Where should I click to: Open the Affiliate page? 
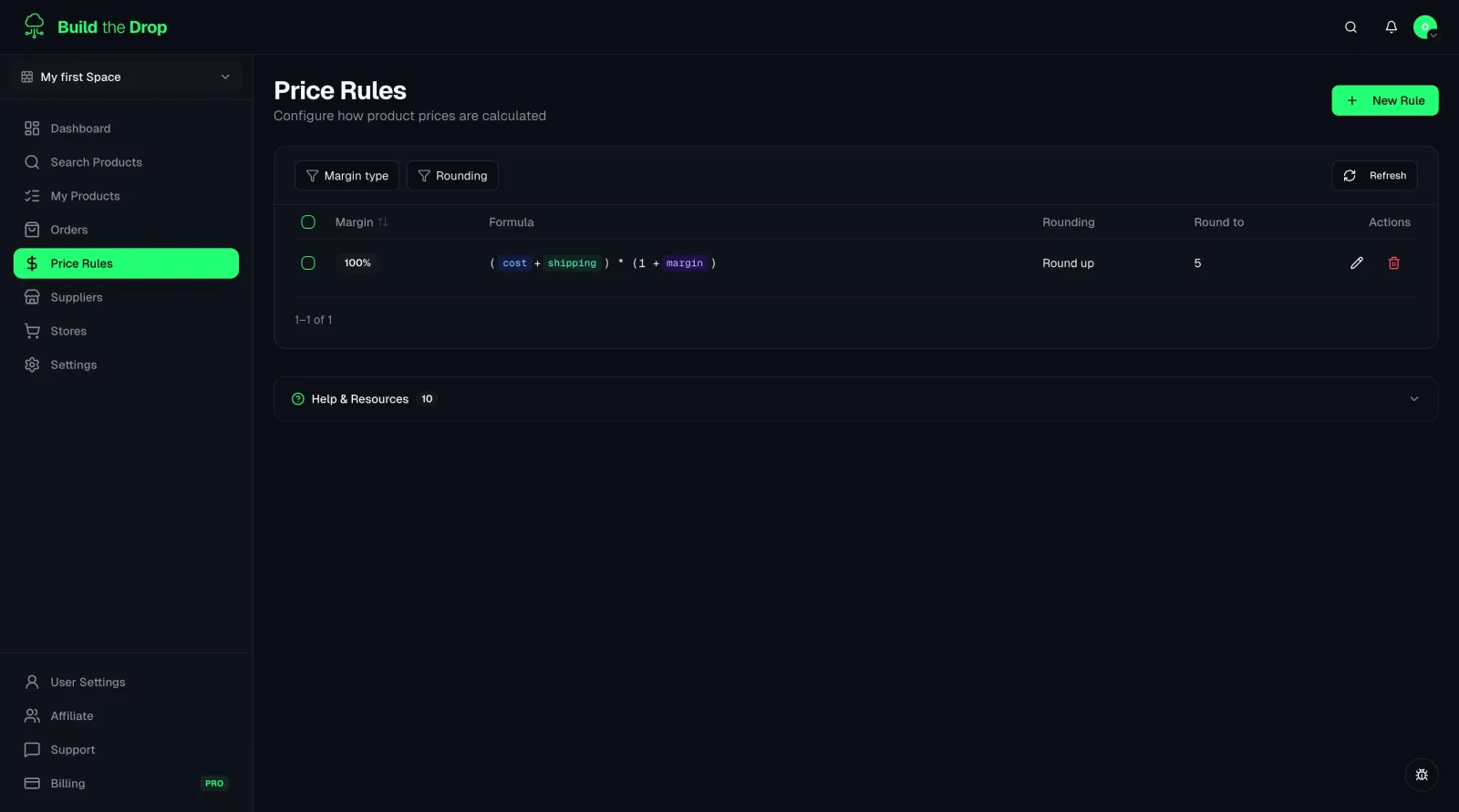[126, 715]
